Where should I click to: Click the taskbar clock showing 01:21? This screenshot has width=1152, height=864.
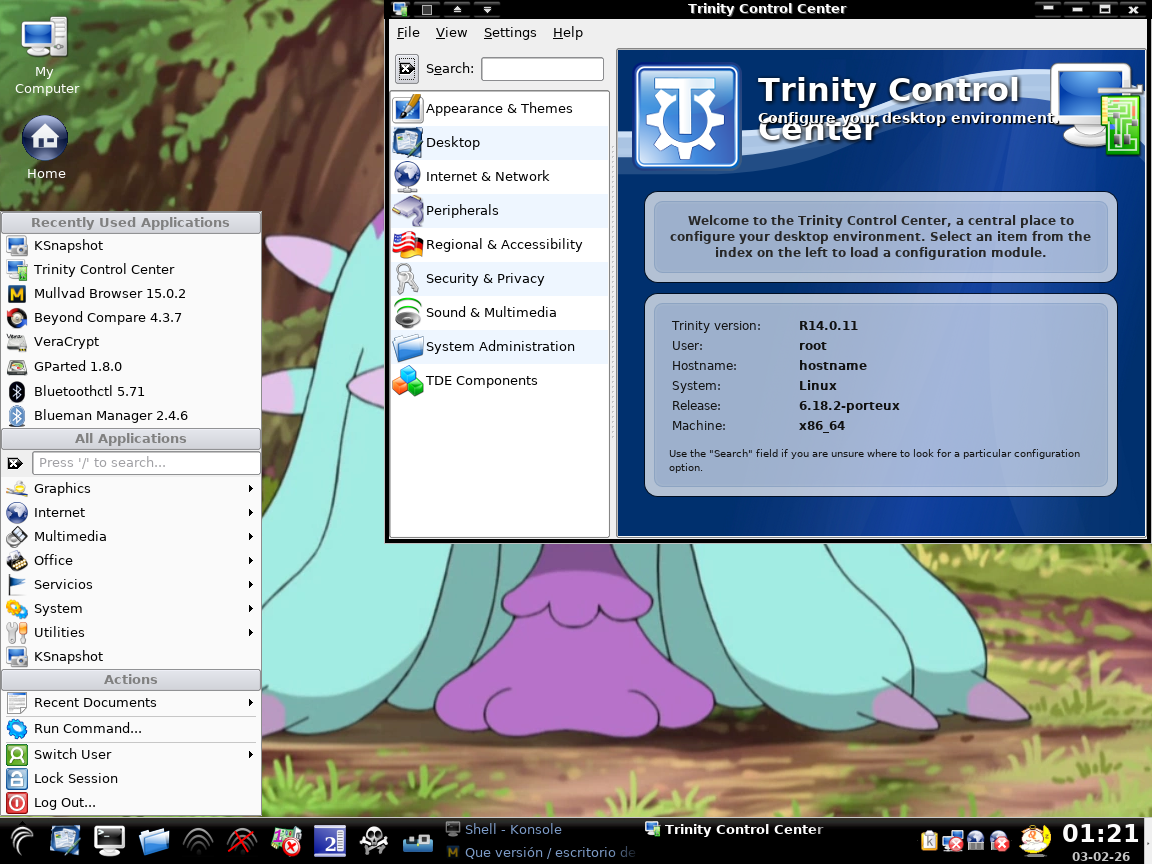(x=1101, y=834)
